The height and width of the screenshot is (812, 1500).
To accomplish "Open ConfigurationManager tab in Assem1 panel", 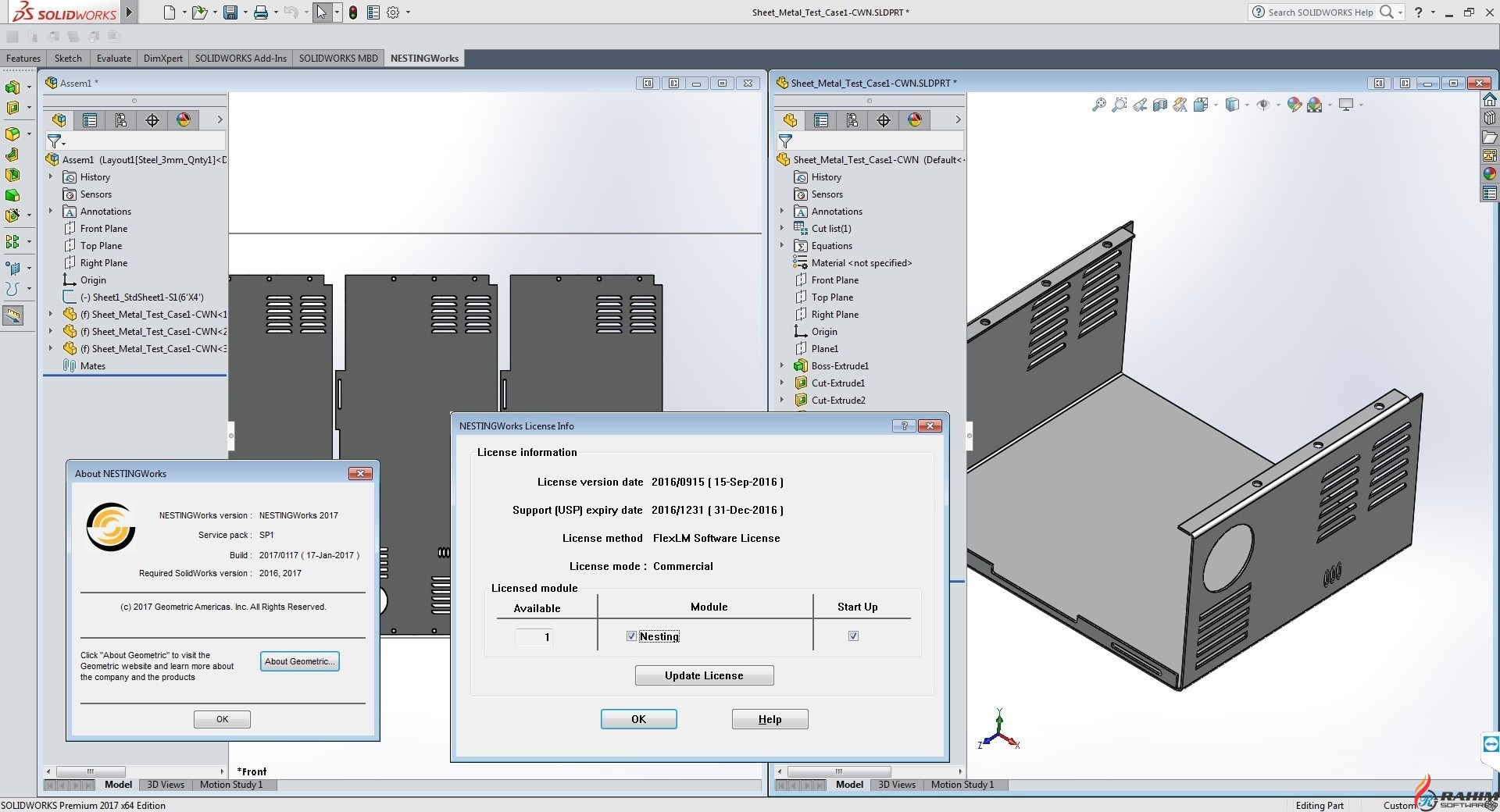I will click(x=121, y=120).
